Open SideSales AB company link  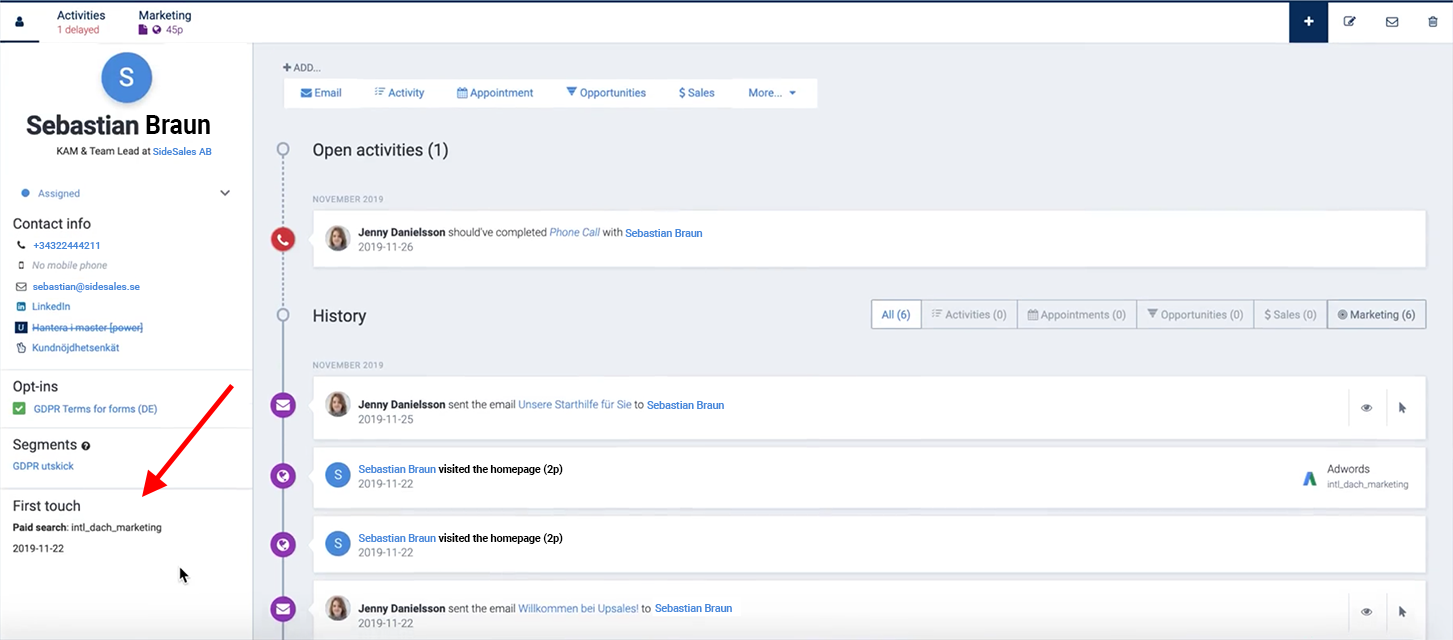[182, 151]
